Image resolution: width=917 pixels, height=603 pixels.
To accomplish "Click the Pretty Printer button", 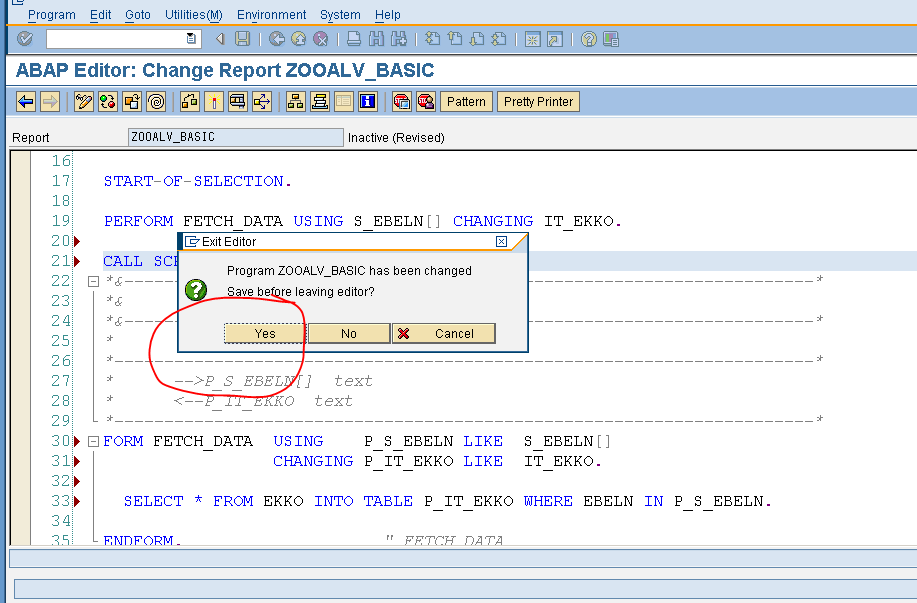I will (x=538, y=101).
